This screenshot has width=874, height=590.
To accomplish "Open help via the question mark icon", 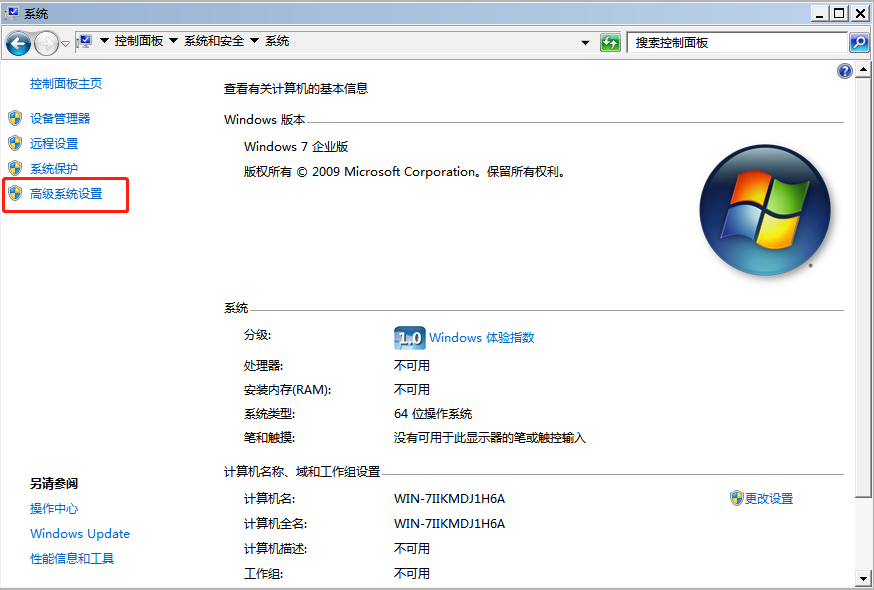I will tap(844, 70).
